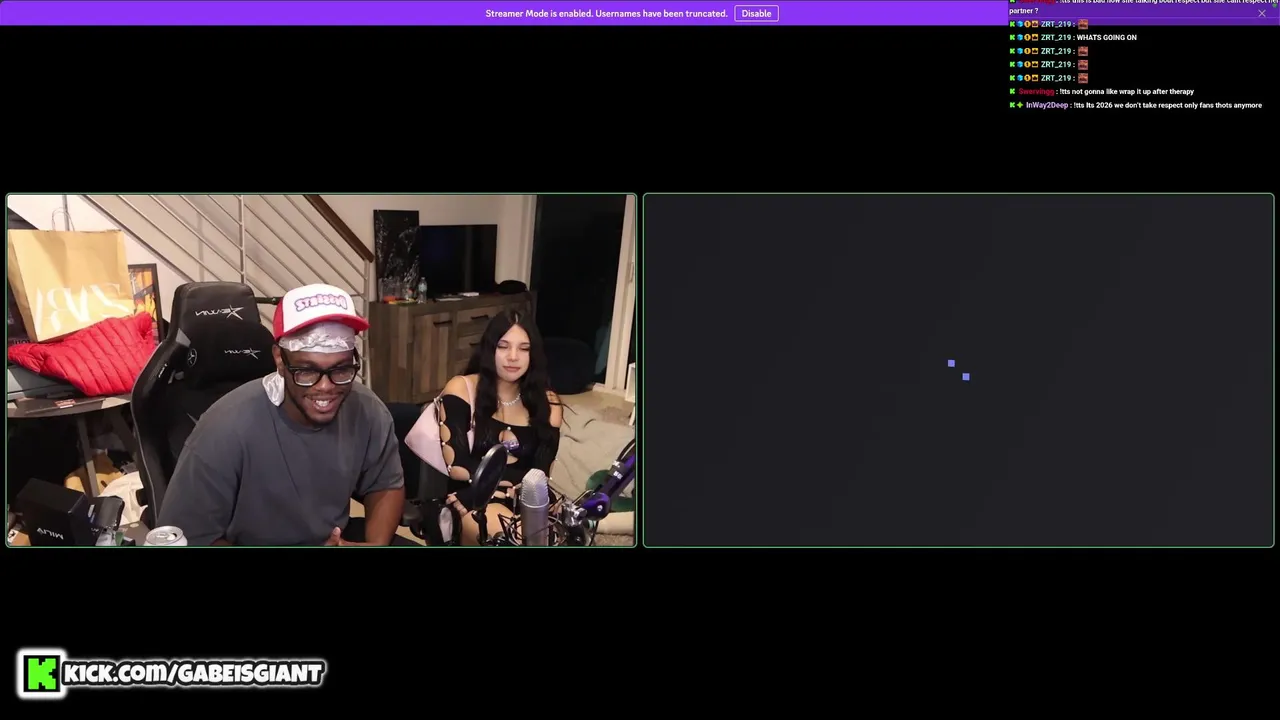This screenshot has width=1280, height=720.
Task: Click the Kick badge beside Swervingg
Action: pos(1012,91)
